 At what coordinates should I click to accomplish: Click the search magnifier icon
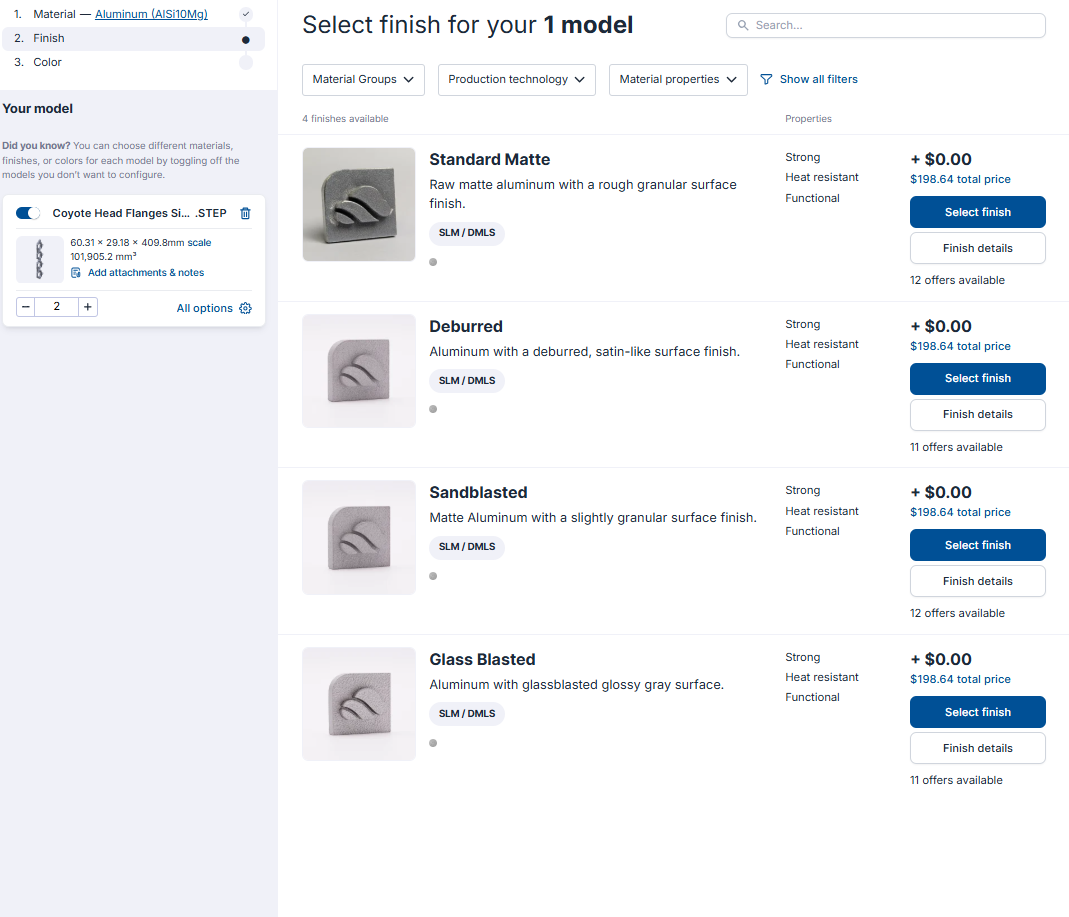pos(743,25)
